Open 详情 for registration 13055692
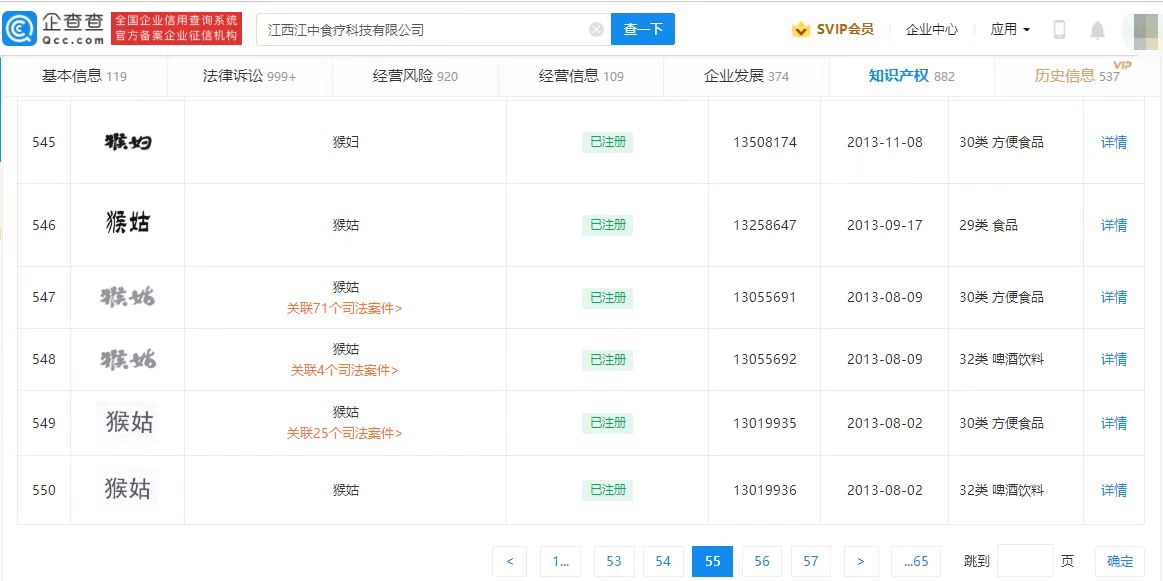The width and height of the screenshot is (1163, 581). [x=1113, y=359]
